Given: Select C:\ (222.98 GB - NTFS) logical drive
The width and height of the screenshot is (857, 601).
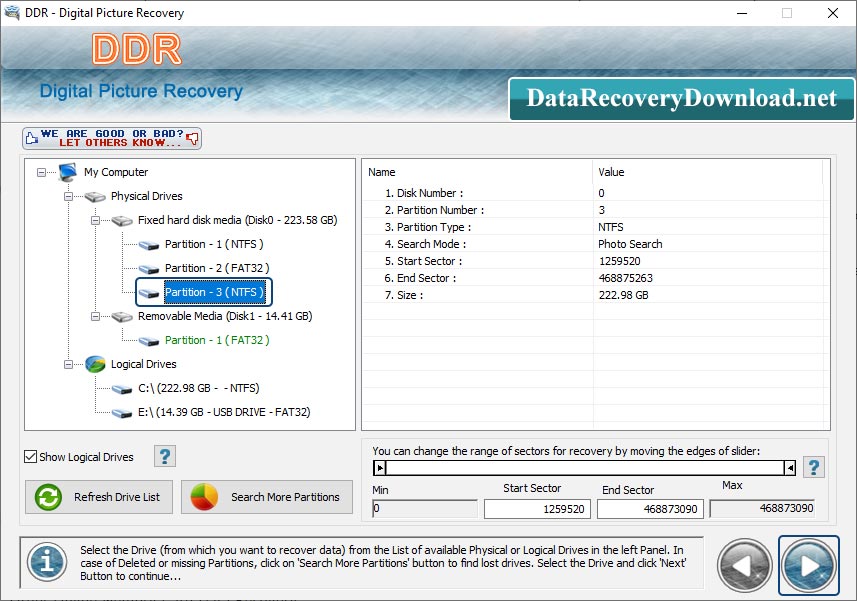Looking at the screenshot, I should 198,388.
